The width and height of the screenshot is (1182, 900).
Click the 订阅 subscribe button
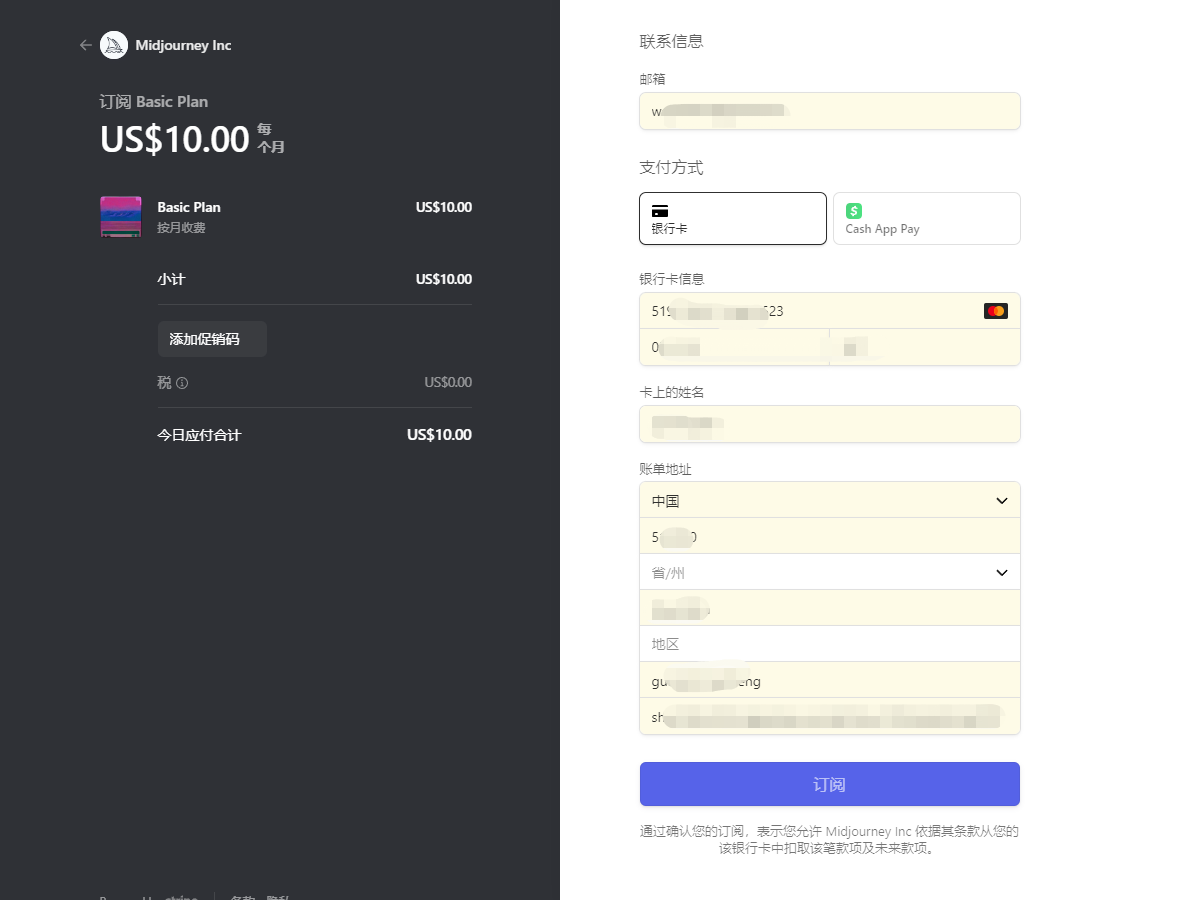click(830, 784)
